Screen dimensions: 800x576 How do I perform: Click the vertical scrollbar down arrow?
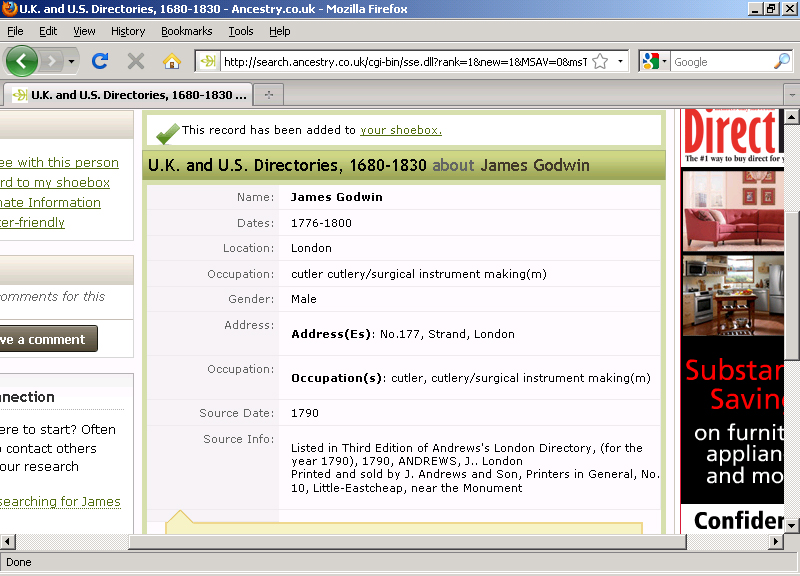coord(791,525)
